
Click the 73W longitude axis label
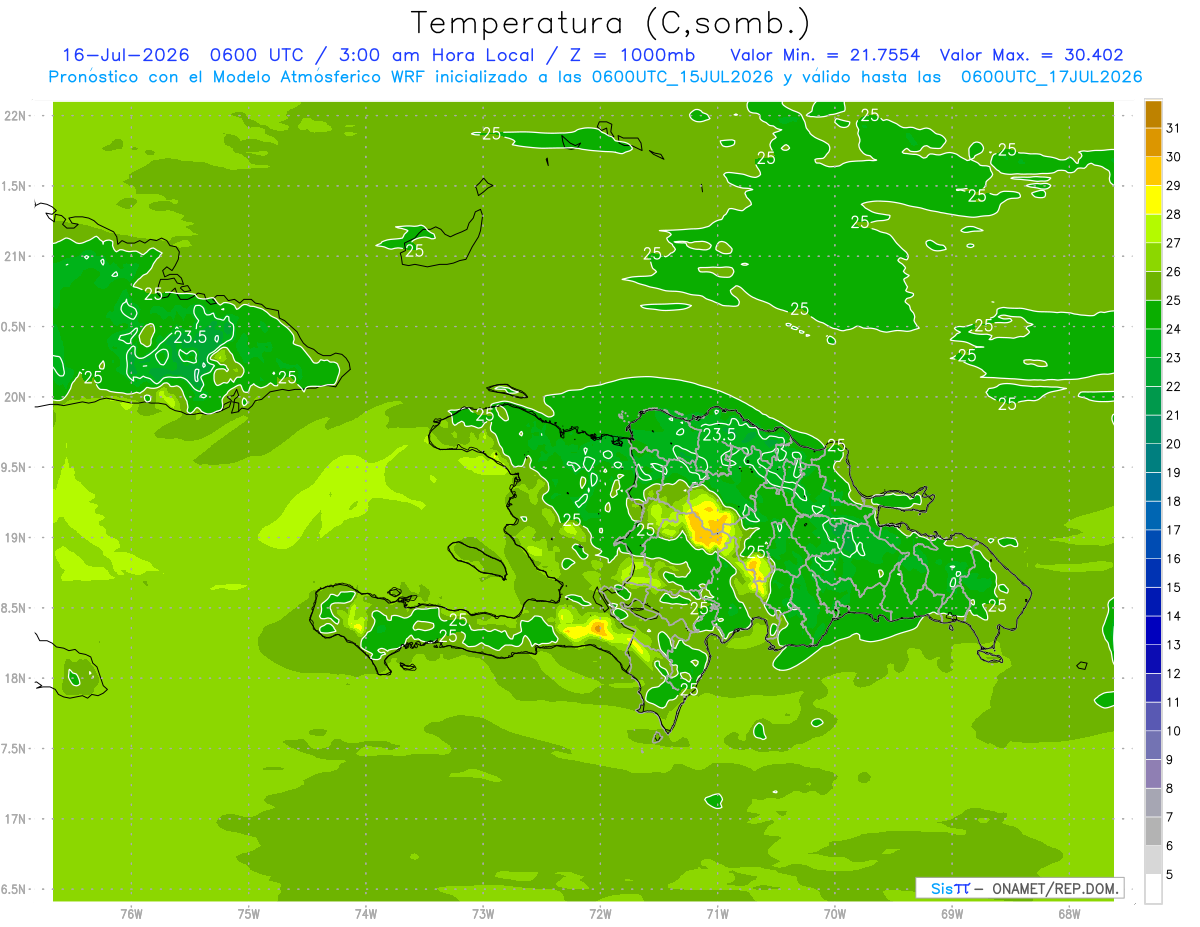483,914
